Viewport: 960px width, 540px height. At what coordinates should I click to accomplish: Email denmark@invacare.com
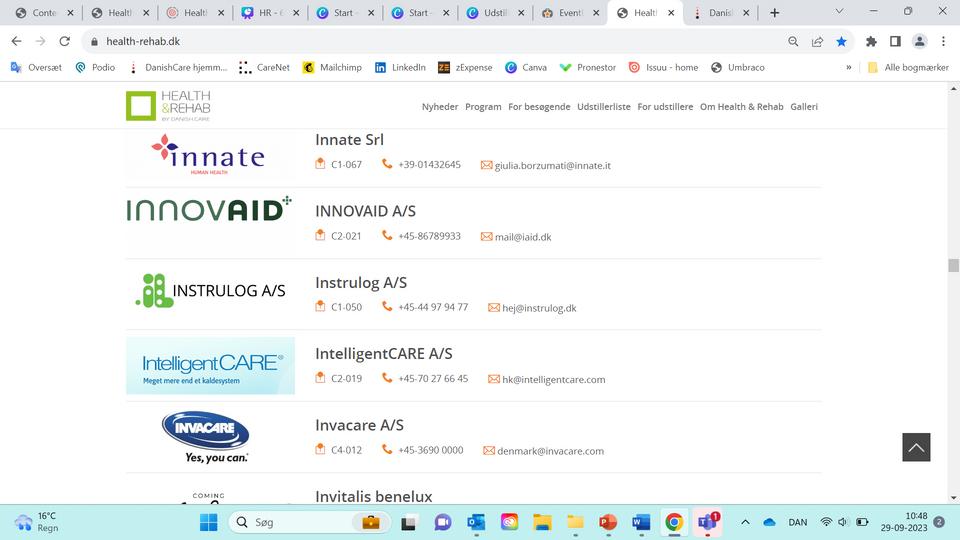coord(550,451)
